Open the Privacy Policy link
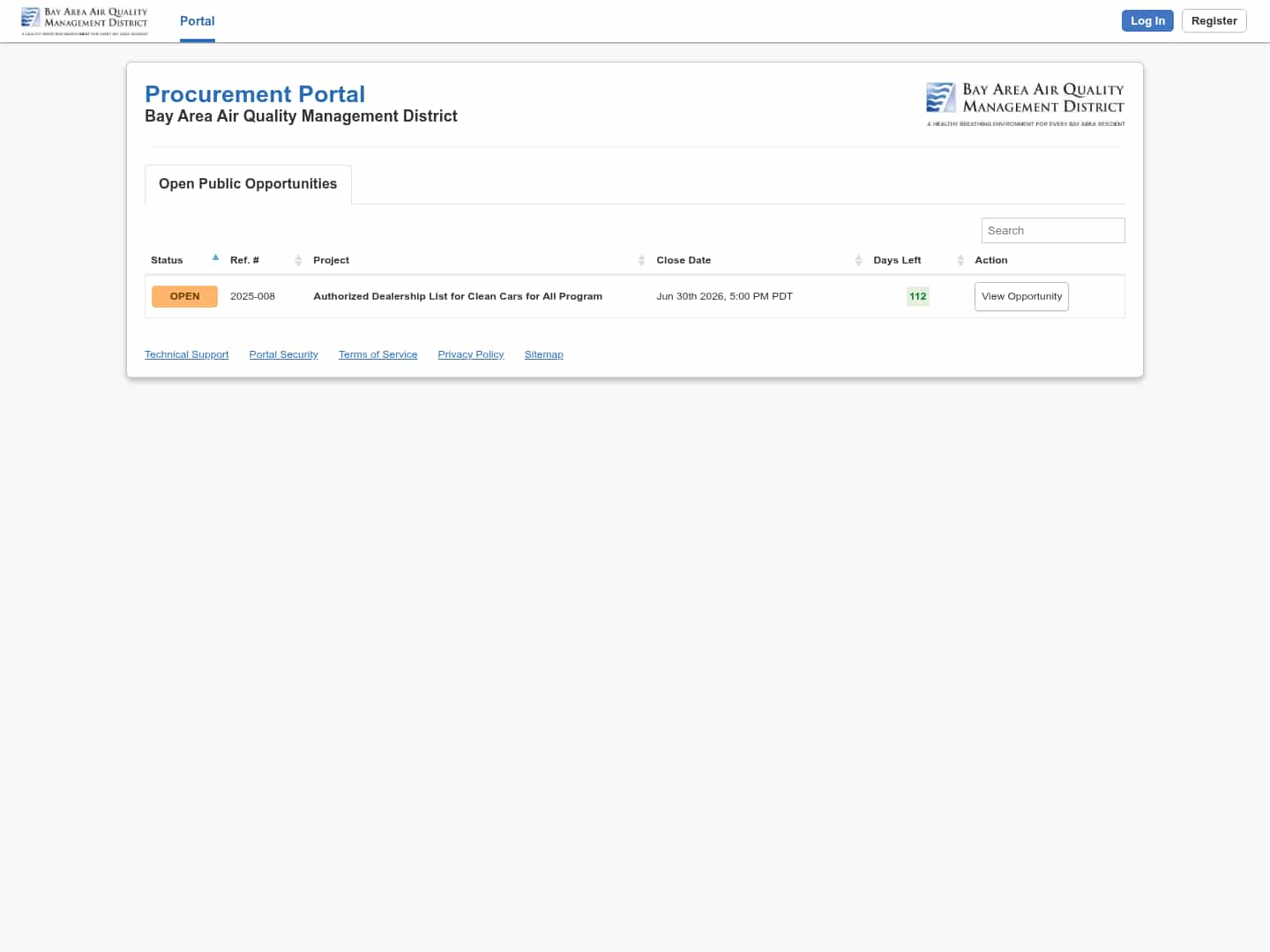Screen dimensions: 1270x952 click(470, 354)
